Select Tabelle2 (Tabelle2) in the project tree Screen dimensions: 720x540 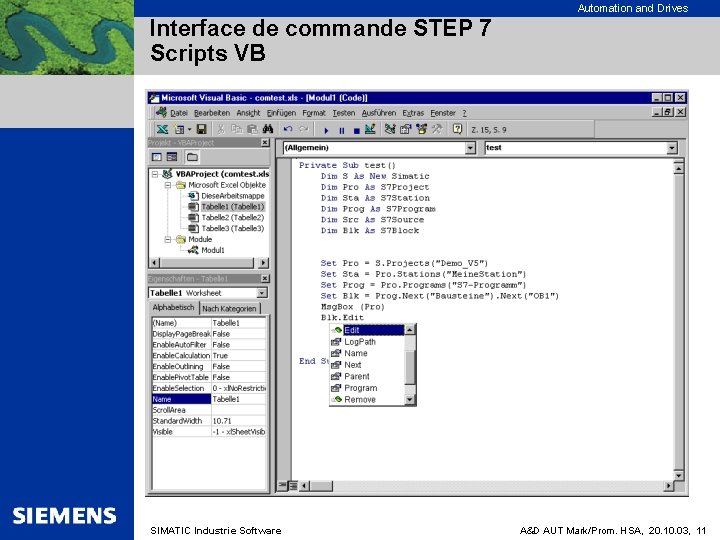(232, 218)
